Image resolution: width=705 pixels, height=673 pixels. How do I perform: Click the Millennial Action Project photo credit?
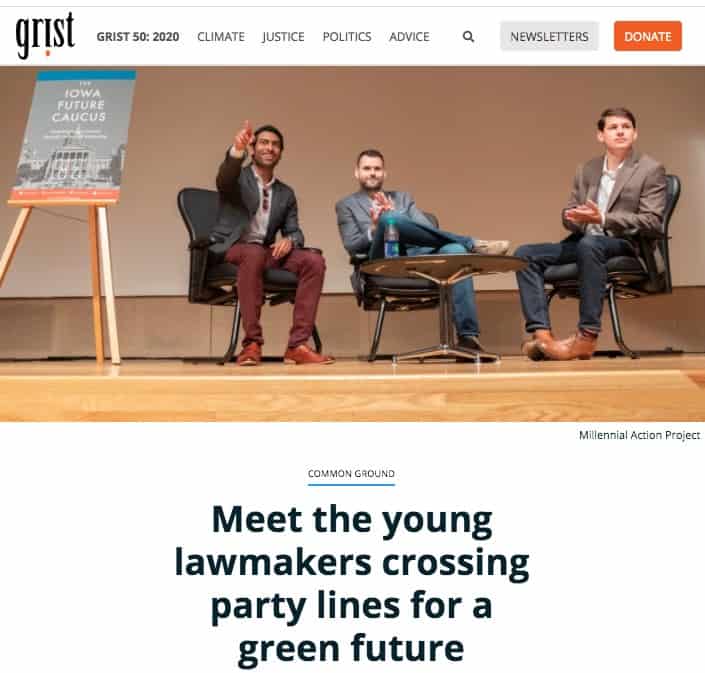639,435
